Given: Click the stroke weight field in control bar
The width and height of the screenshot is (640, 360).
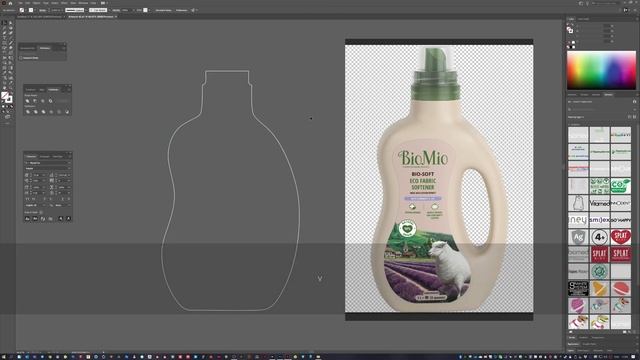Looking at the screenshot, I should [56, 10].
